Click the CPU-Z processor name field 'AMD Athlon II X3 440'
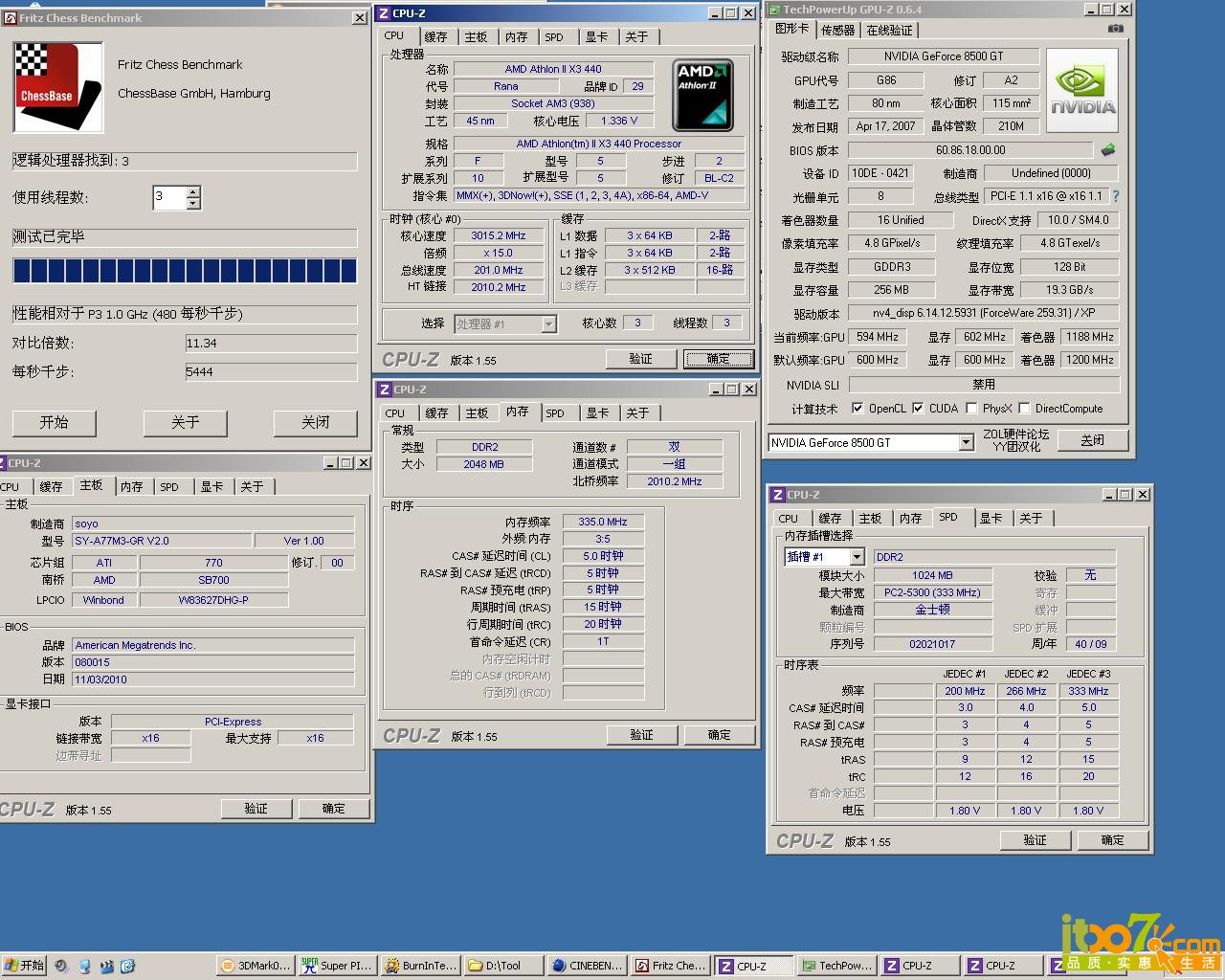The width and height of the screenshot is (1225, 980). point(553,69)
